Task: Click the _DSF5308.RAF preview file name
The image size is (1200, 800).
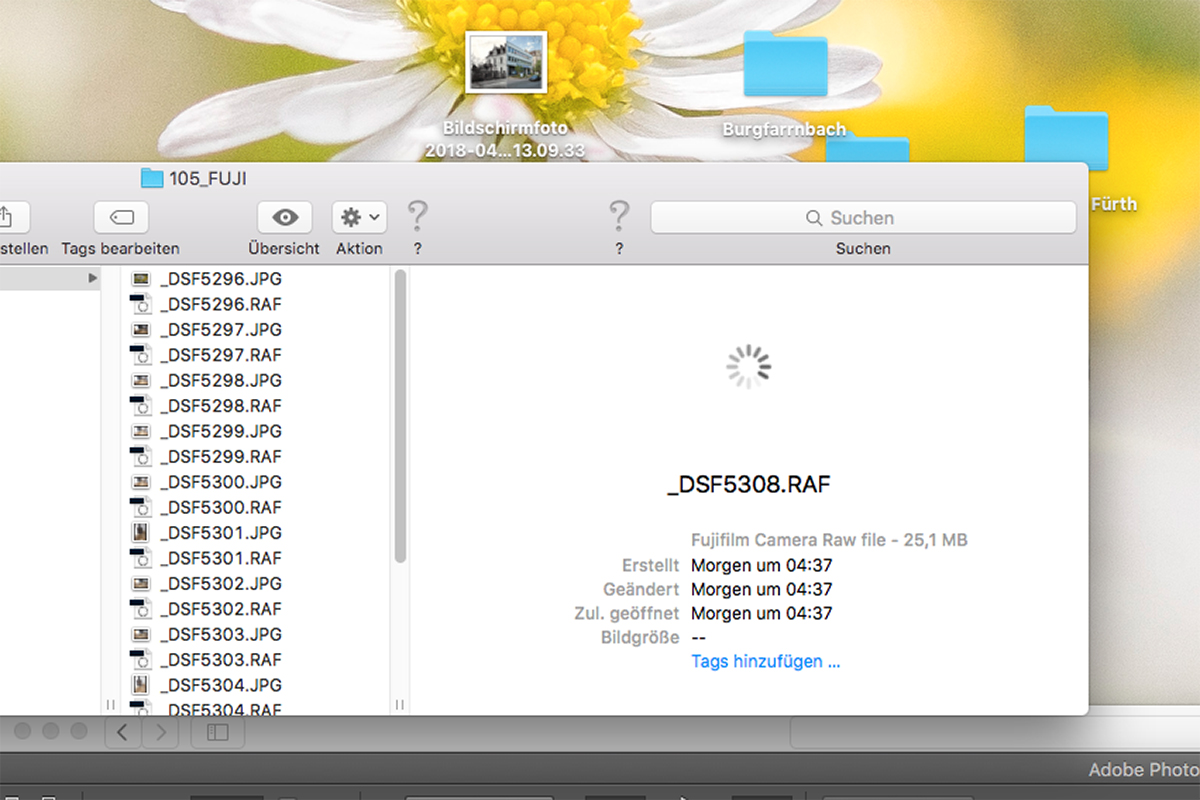Action: pyautogui.click(x=749, y=485)
